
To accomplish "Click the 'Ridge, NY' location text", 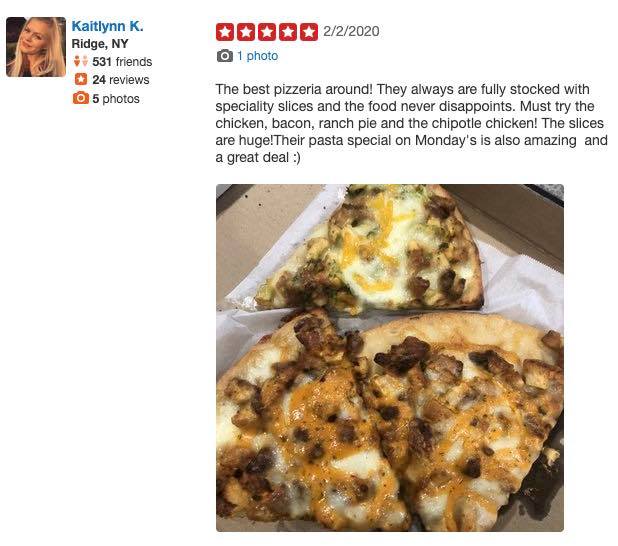I will (x=100, y=43).
